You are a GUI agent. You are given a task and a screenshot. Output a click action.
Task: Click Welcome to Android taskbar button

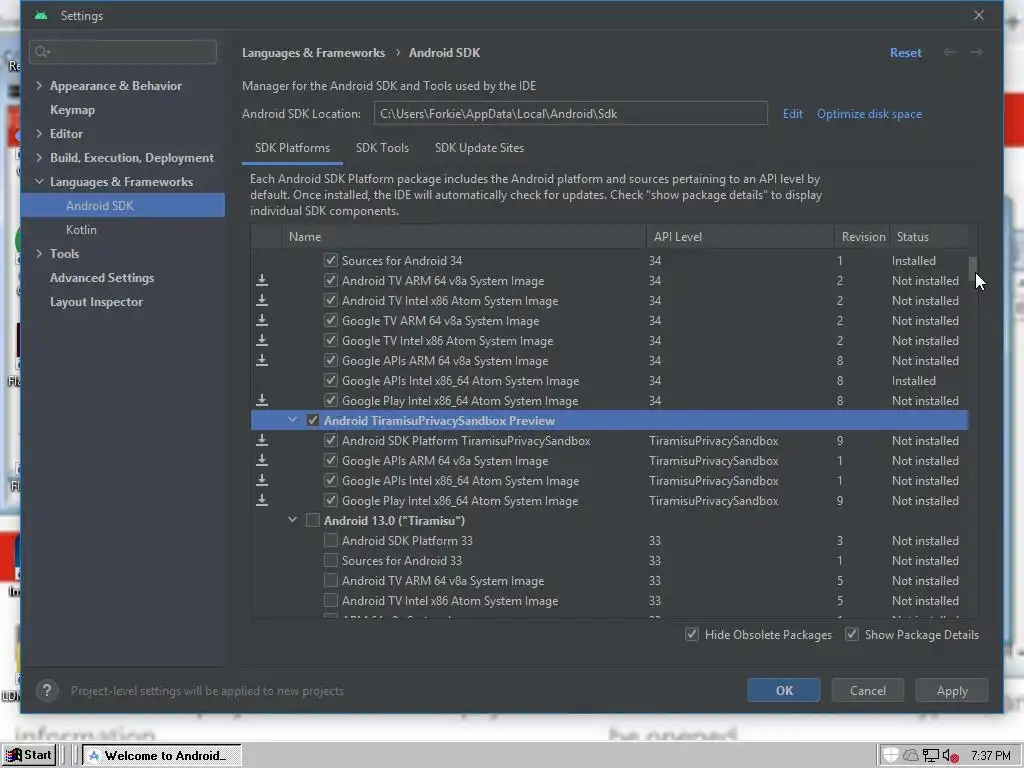tap(161, 756)
